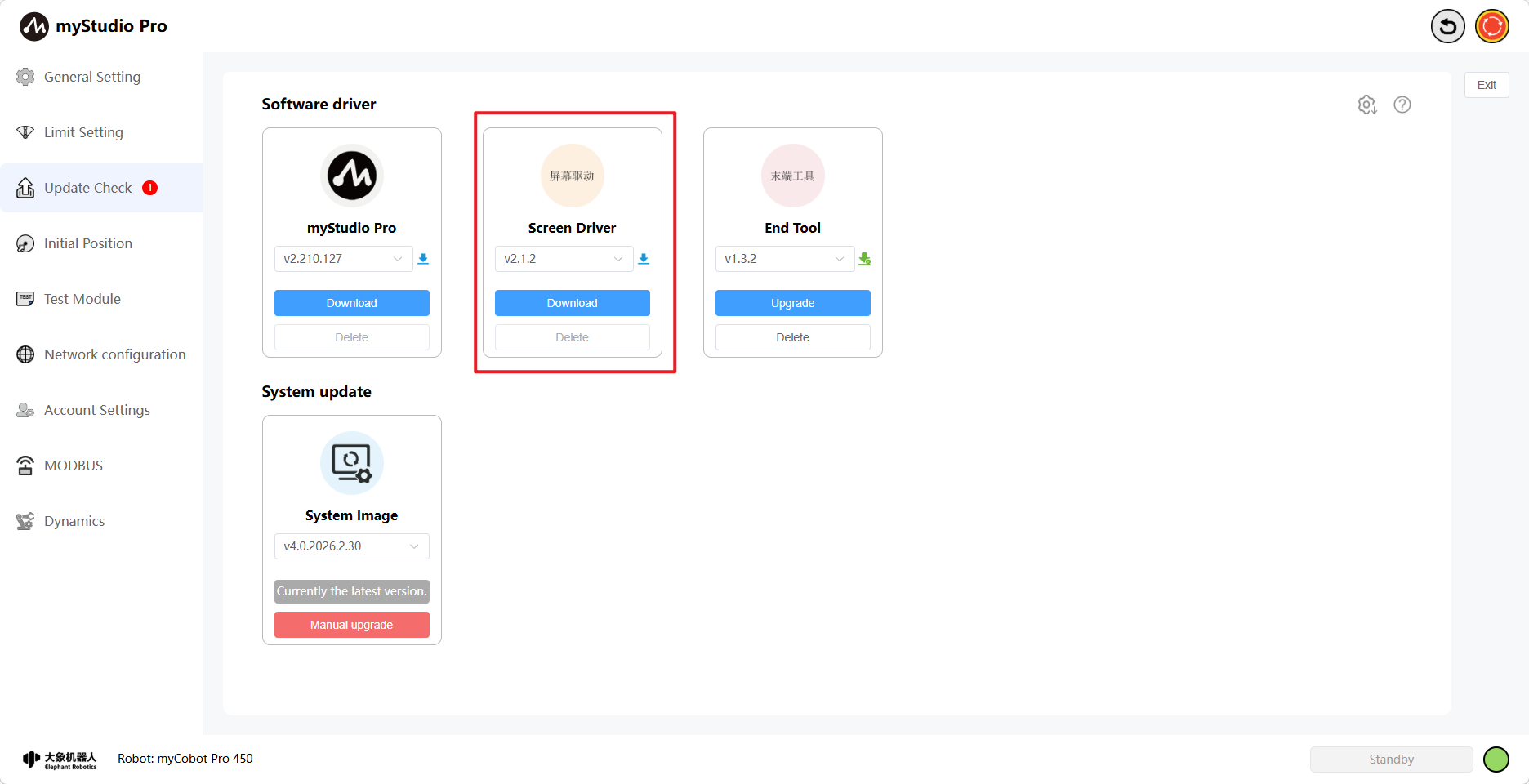Click the orange power icon at top right
This screenshot has width=1529, height=784.
pos(1491,26)
